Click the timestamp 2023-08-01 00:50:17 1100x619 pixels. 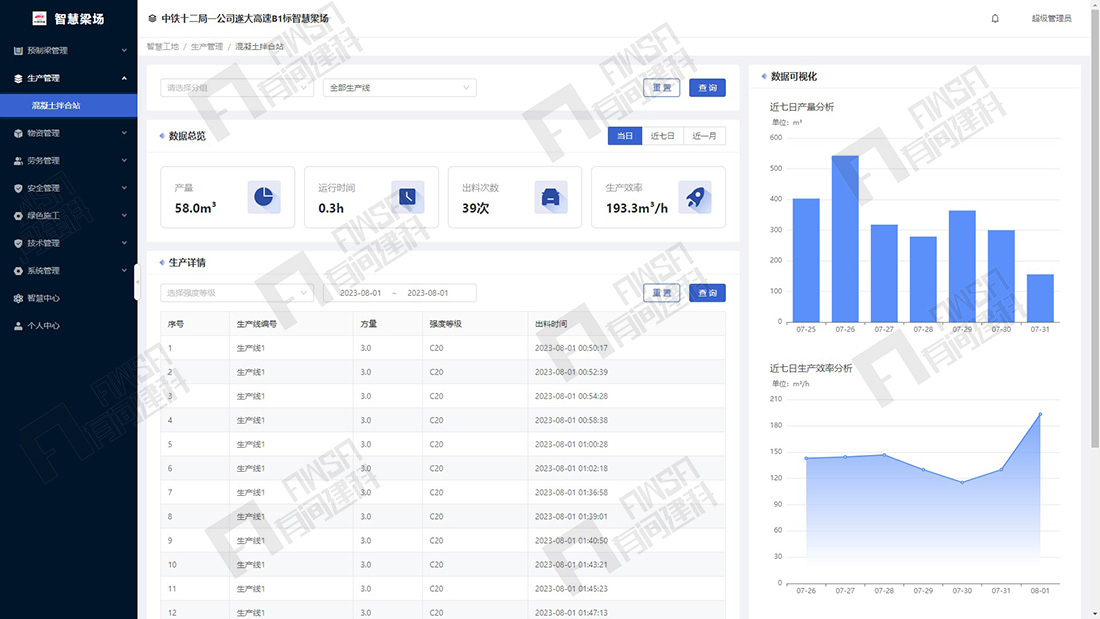click(571, 348)
